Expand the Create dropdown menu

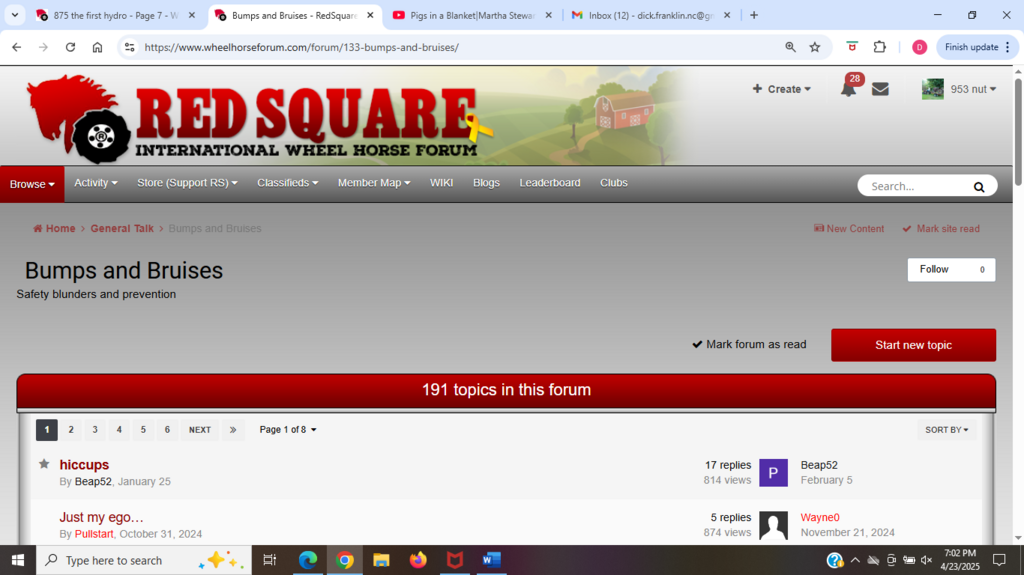781,89
